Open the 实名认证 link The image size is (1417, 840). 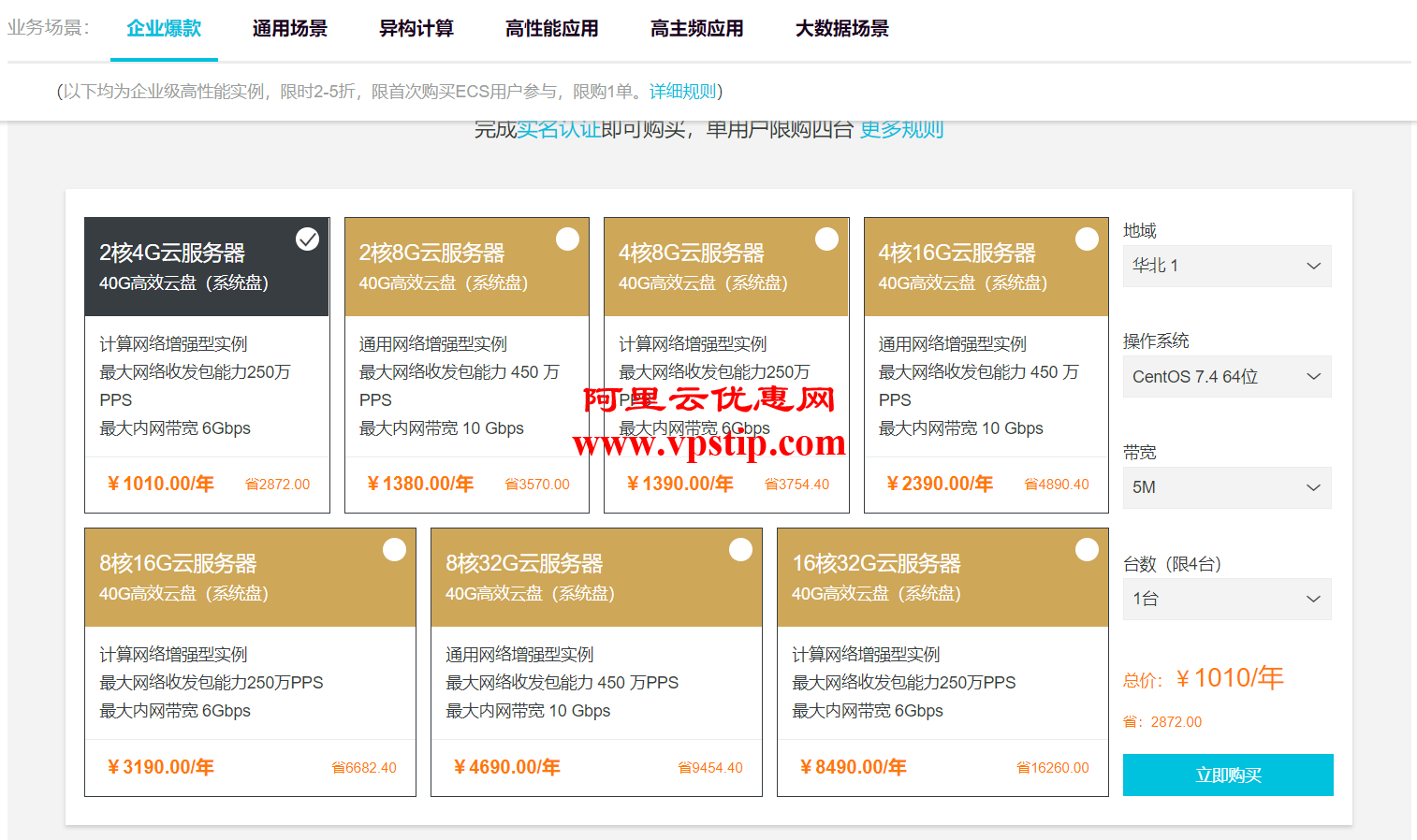[x=559, y=130]
